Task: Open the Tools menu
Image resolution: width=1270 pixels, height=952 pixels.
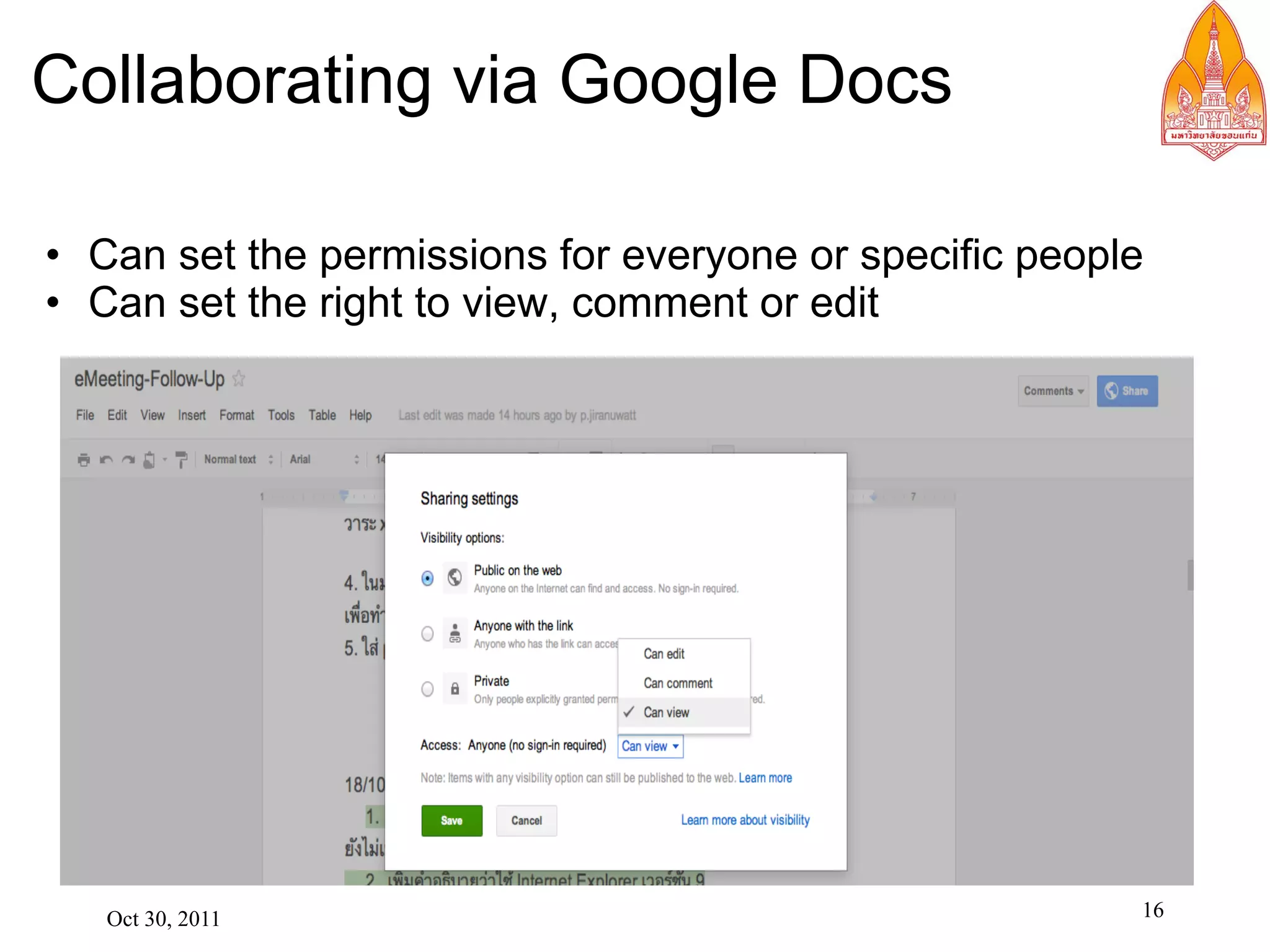Action: [x=281, y=415]
